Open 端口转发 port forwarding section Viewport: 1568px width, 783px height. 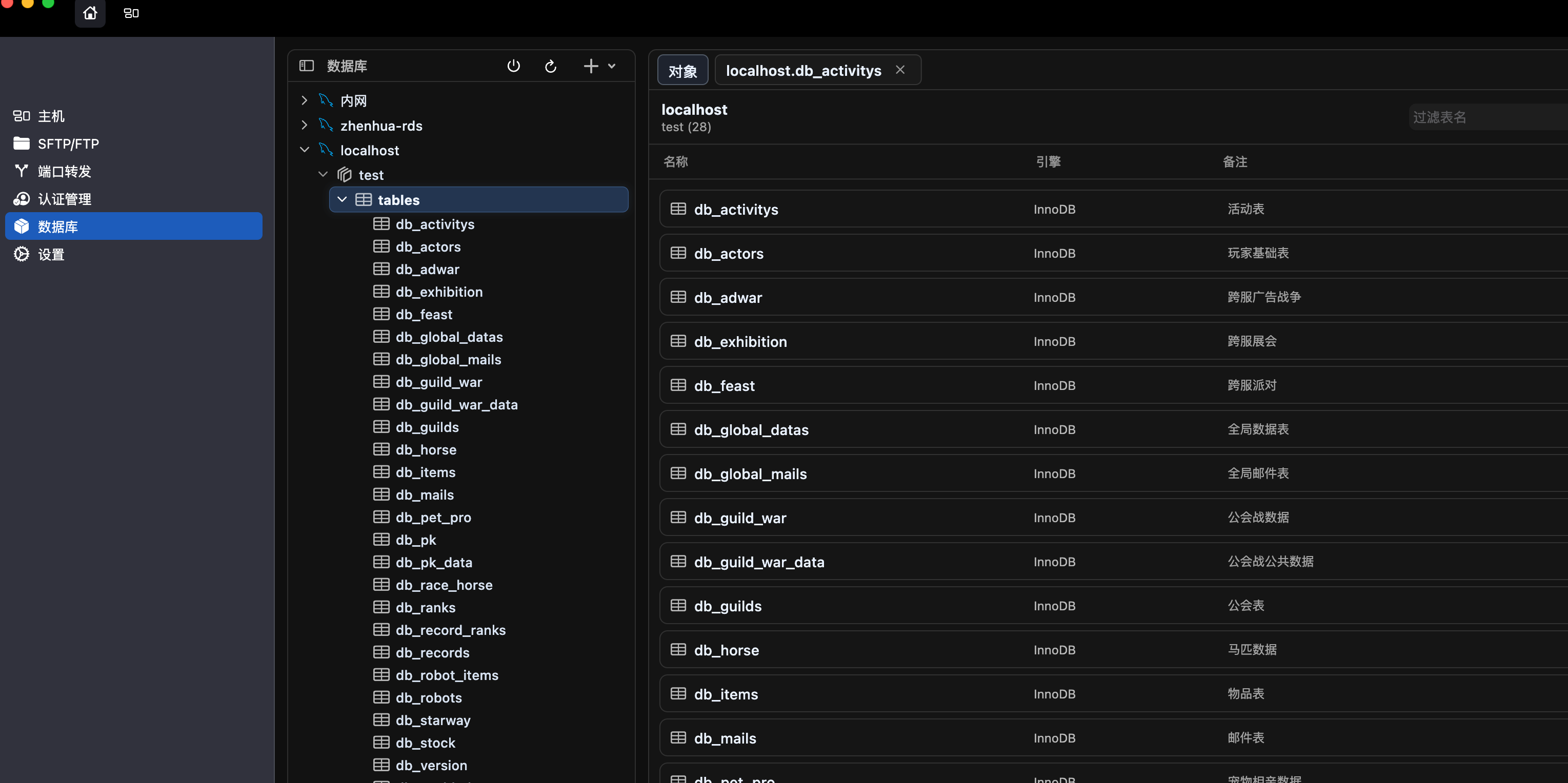64,172
